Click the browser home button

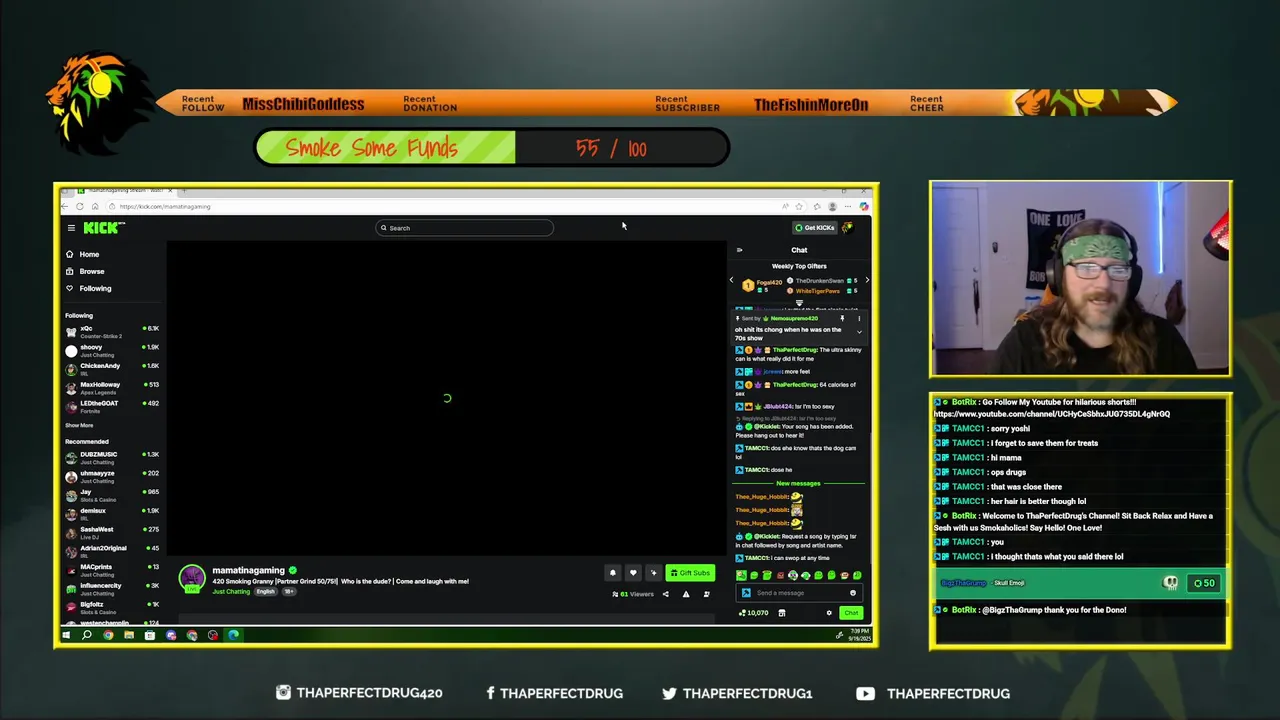coord(95,206)
